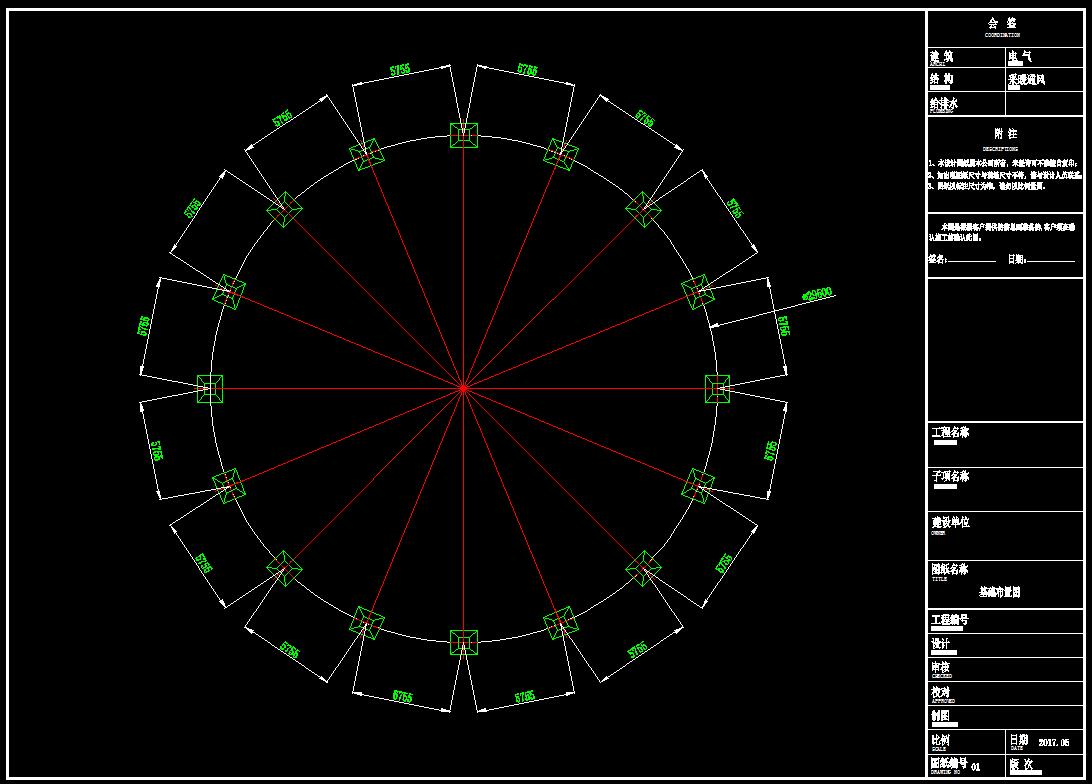The image size is (1092, 784).
Task: Click the 会签 COORDINATION header
Action: tap(1002, 26)
